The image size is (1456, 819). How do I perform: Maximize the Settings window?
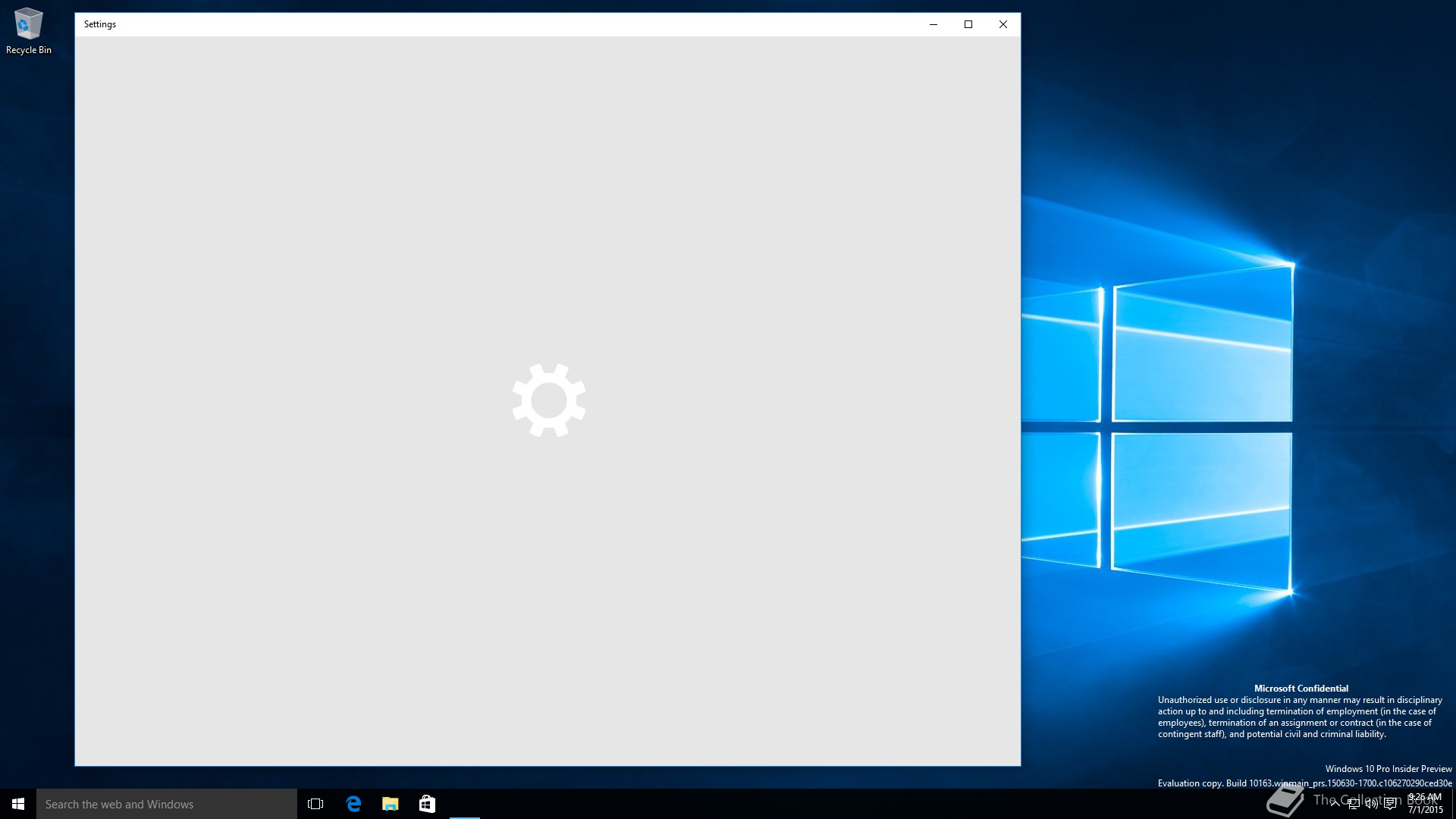point(968,24)
